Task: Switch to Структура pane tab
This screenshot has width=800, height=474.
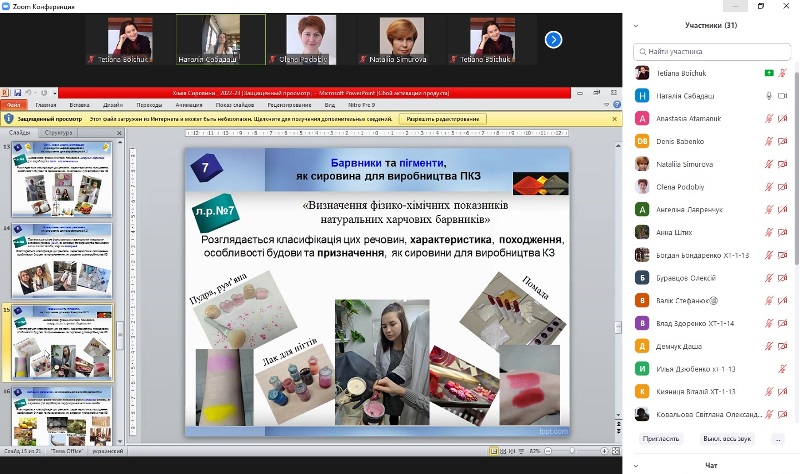Action: (59, 133)
